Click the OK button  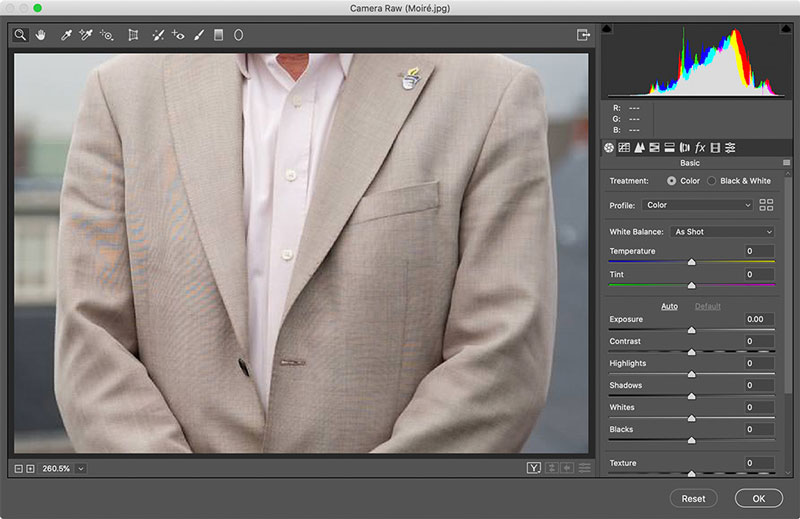pos(758,498)
